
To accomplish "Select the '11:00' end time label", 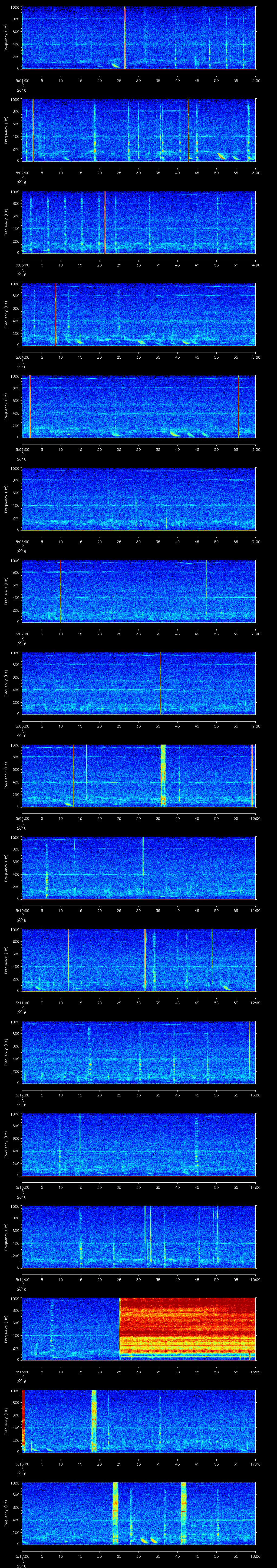I will (x=255, y=910).
